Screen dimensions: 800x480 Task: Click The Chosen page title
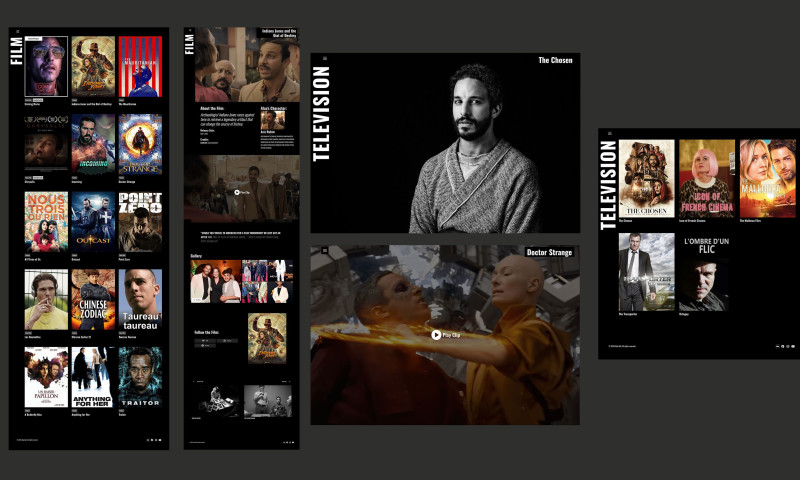click(x=556, y=60)
